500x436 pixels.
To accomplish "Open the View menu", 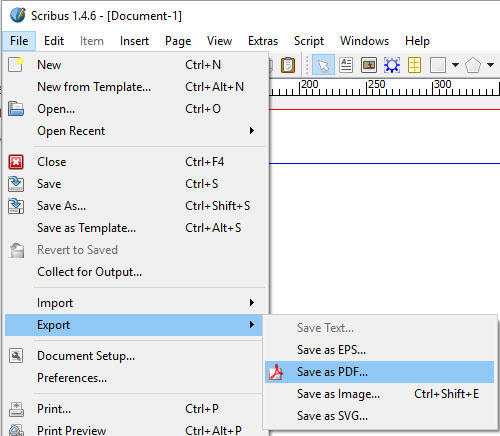I will [x=219, y=41].
